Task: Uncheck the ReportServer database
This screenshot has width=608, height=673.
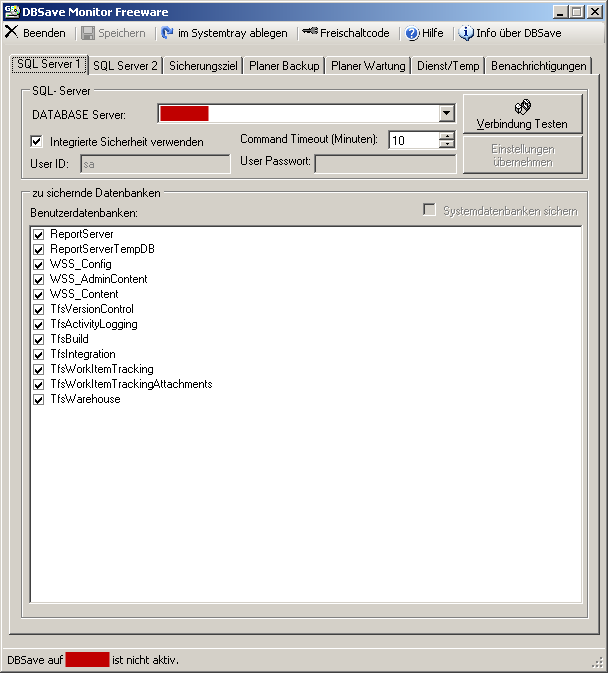Action: point(39,234)
